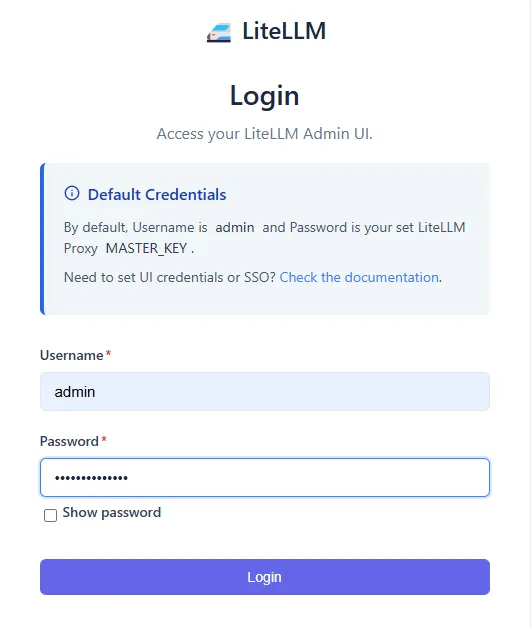Click the Login page heading
The width and height of the screenshot is (531, 629).
(x=265, y=96)
